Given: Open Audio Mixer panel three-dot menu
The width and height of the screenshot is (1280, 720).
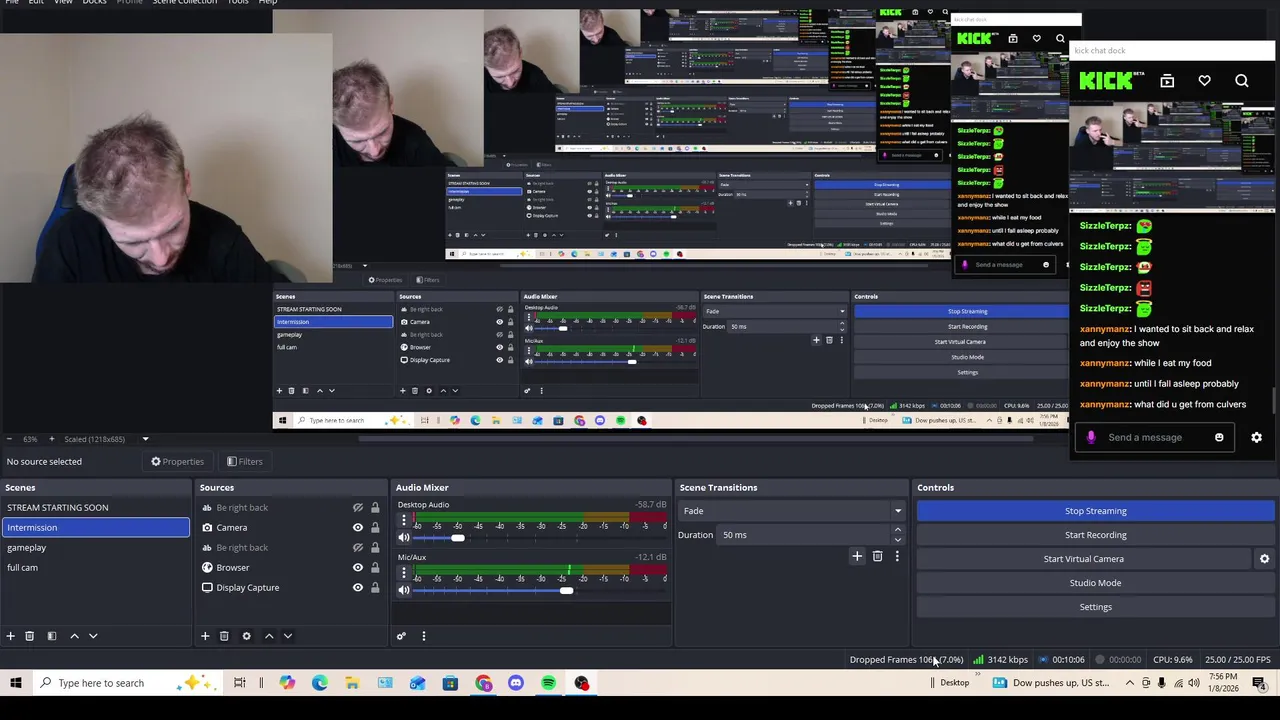Looking at the screenshot, I should [423, 636].
